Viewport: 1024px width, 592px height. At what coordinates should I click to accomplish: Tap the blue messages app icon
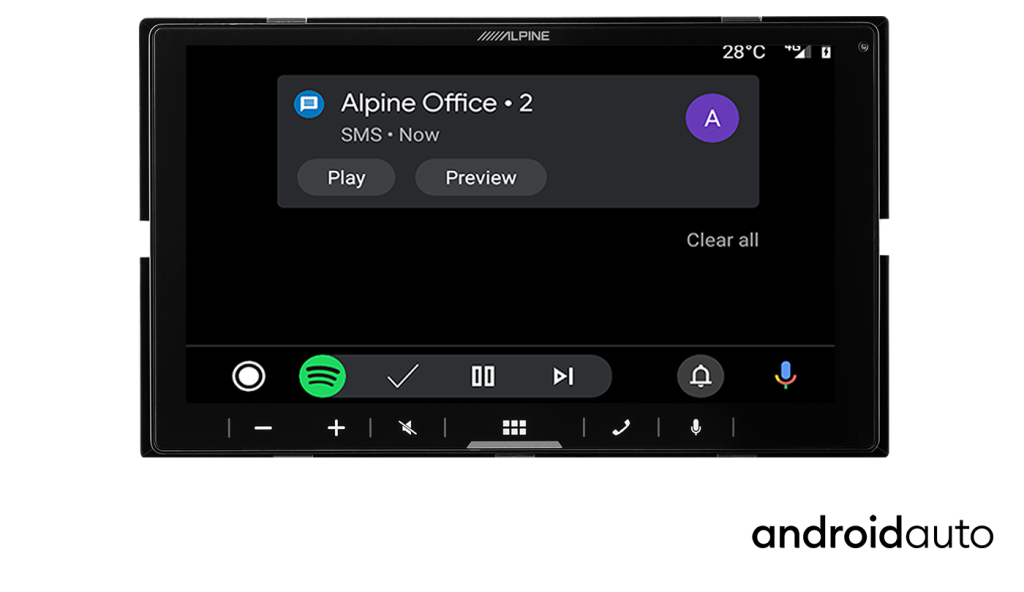(309, 104)
